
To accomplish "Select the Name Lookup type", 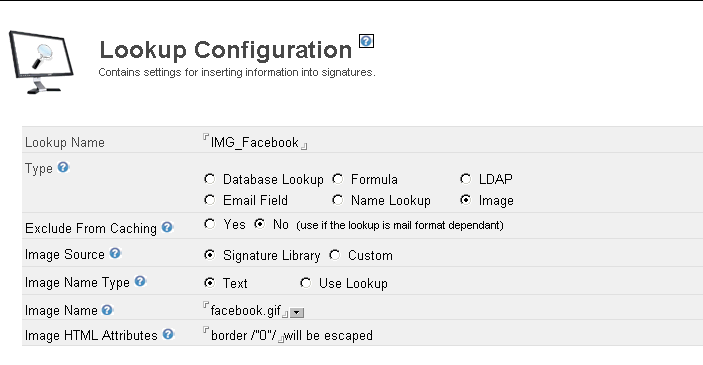I will (x=338, y=200).
